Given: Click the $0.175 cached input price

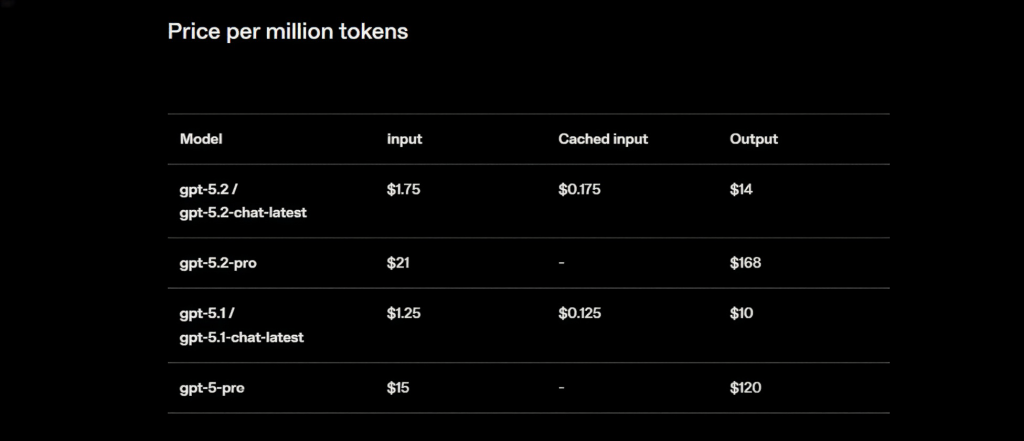Looking at the screenshot, I should coord(579,189).
